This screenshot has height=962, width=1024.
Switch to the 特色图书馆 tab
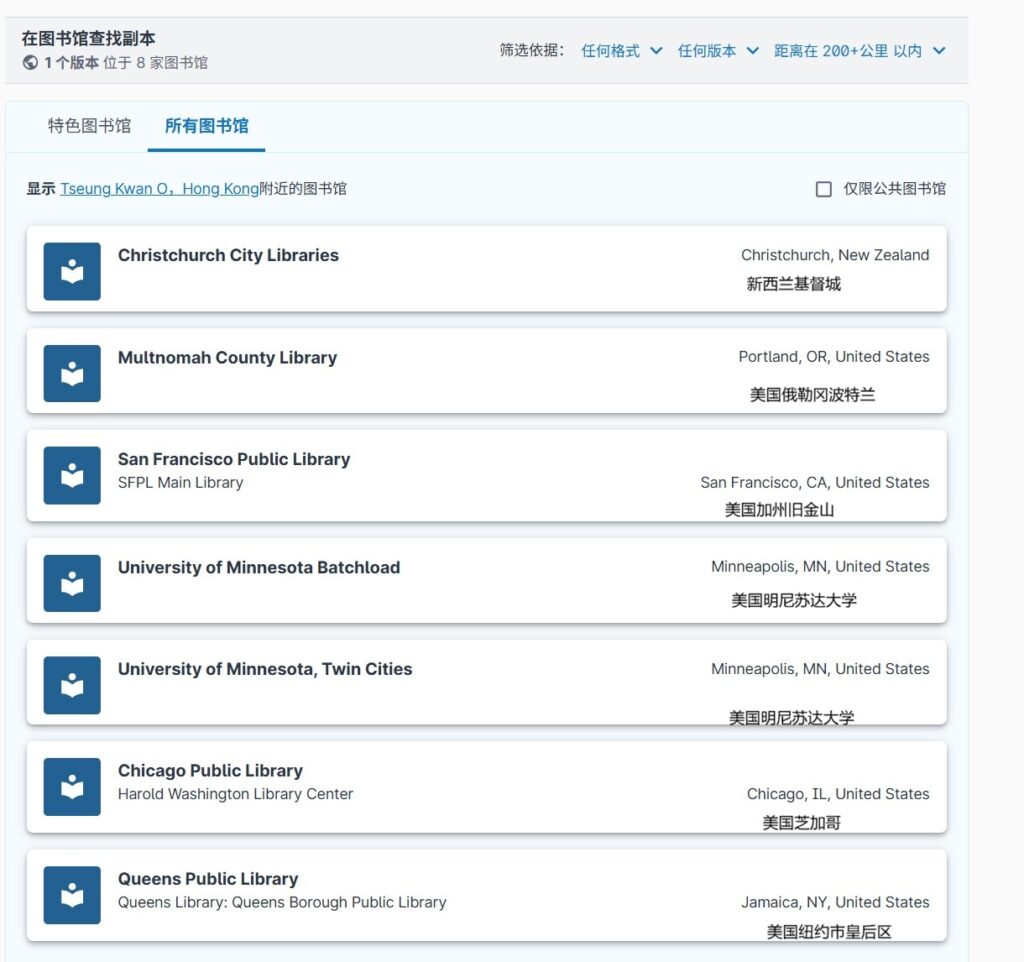[89, 126]
